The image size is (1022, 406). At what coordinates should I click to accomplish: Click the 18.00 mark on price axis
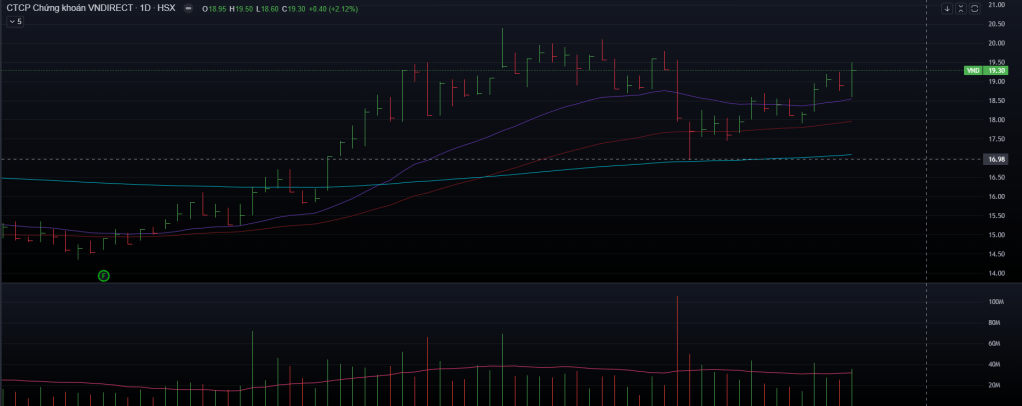[995, 120]
